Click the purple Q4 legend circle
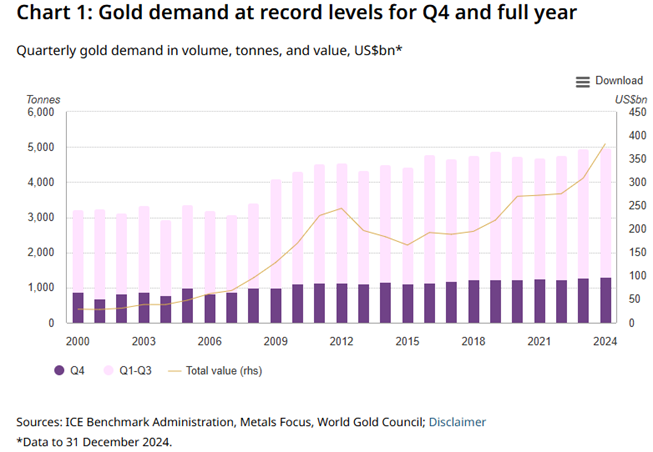 (x=56, y=370)
